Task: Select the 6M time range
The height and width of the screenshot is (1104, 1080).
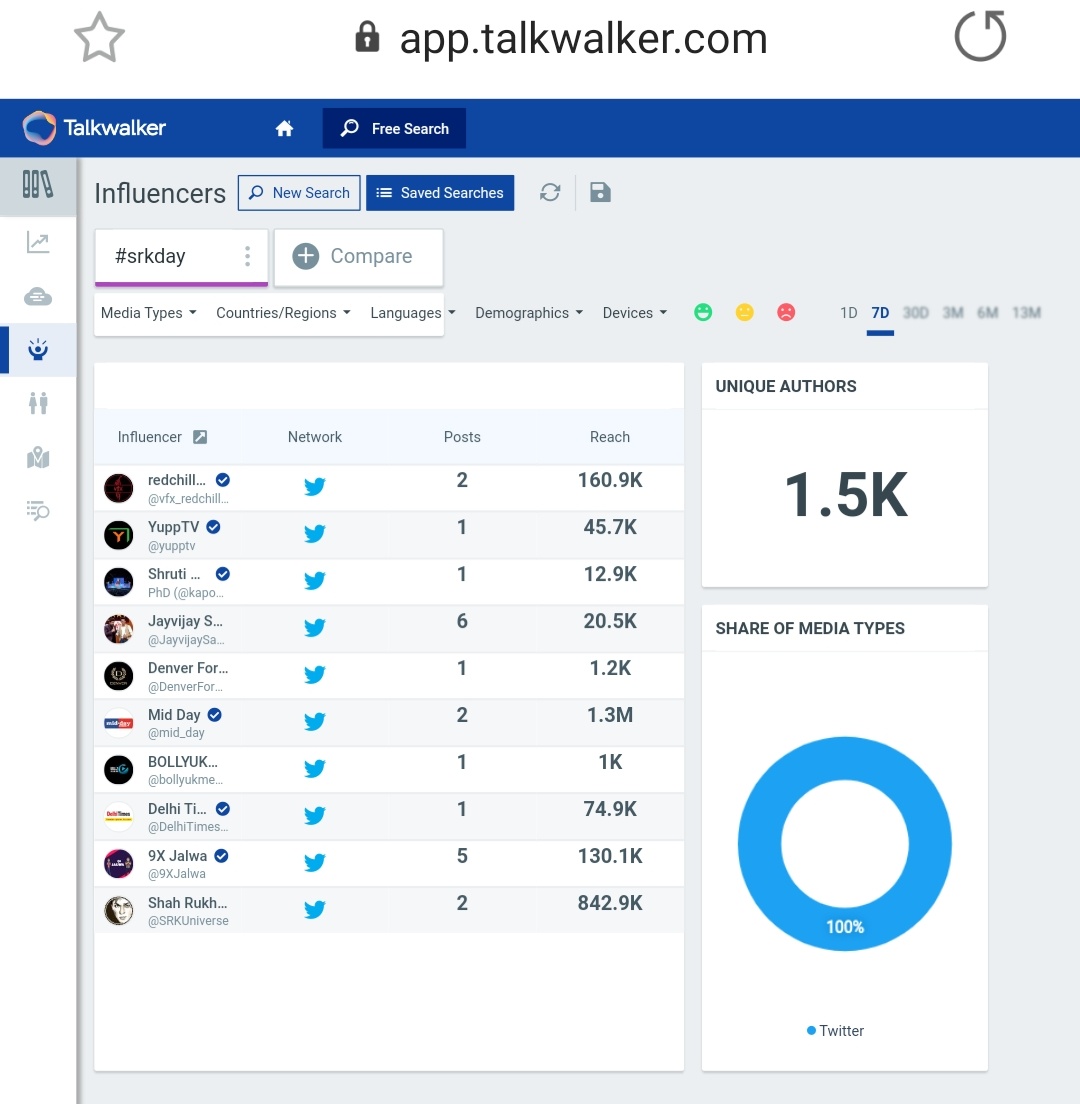Action: pos(987,313)
